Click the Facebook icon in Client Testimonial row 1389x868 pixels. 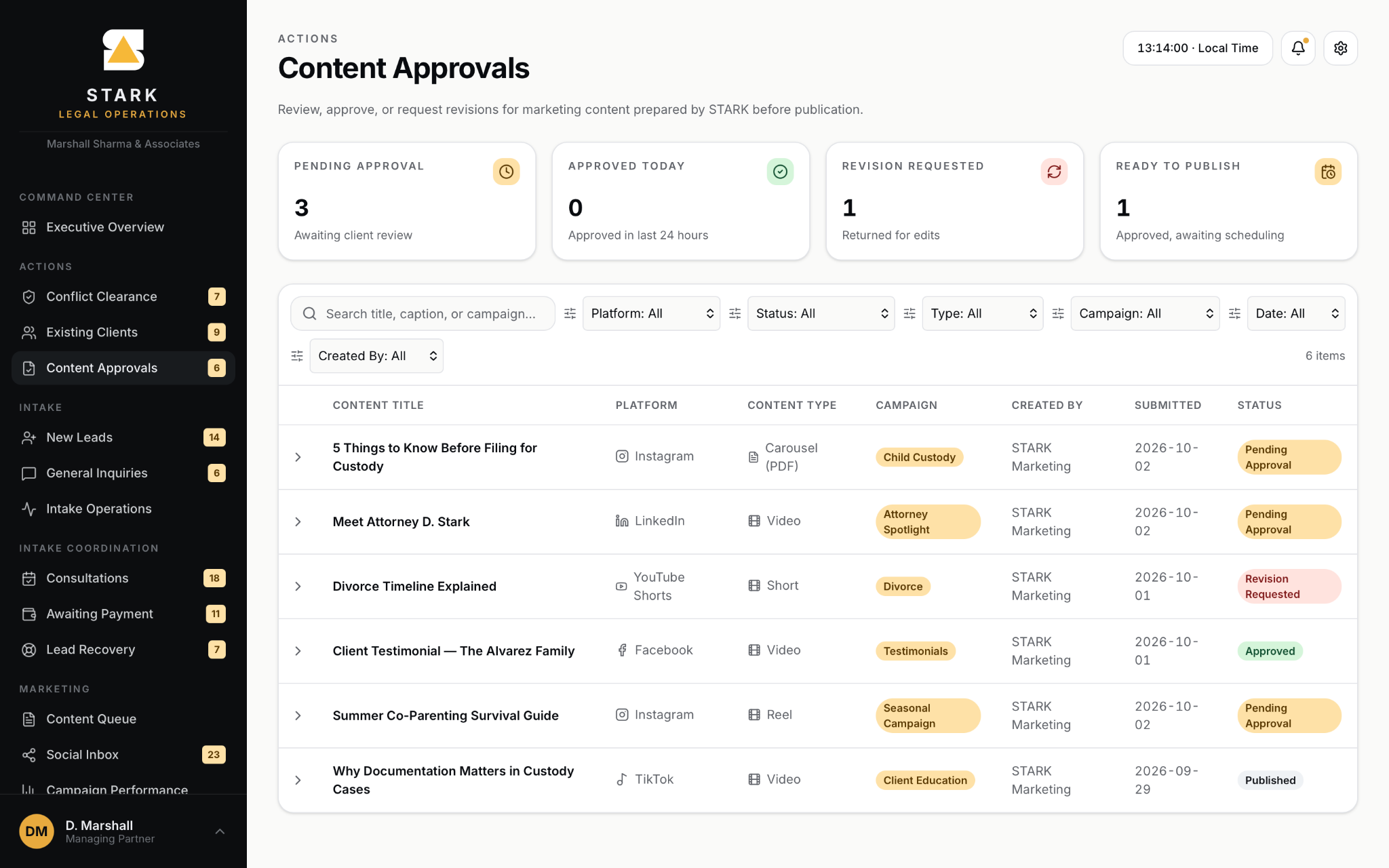pos(622,650)
